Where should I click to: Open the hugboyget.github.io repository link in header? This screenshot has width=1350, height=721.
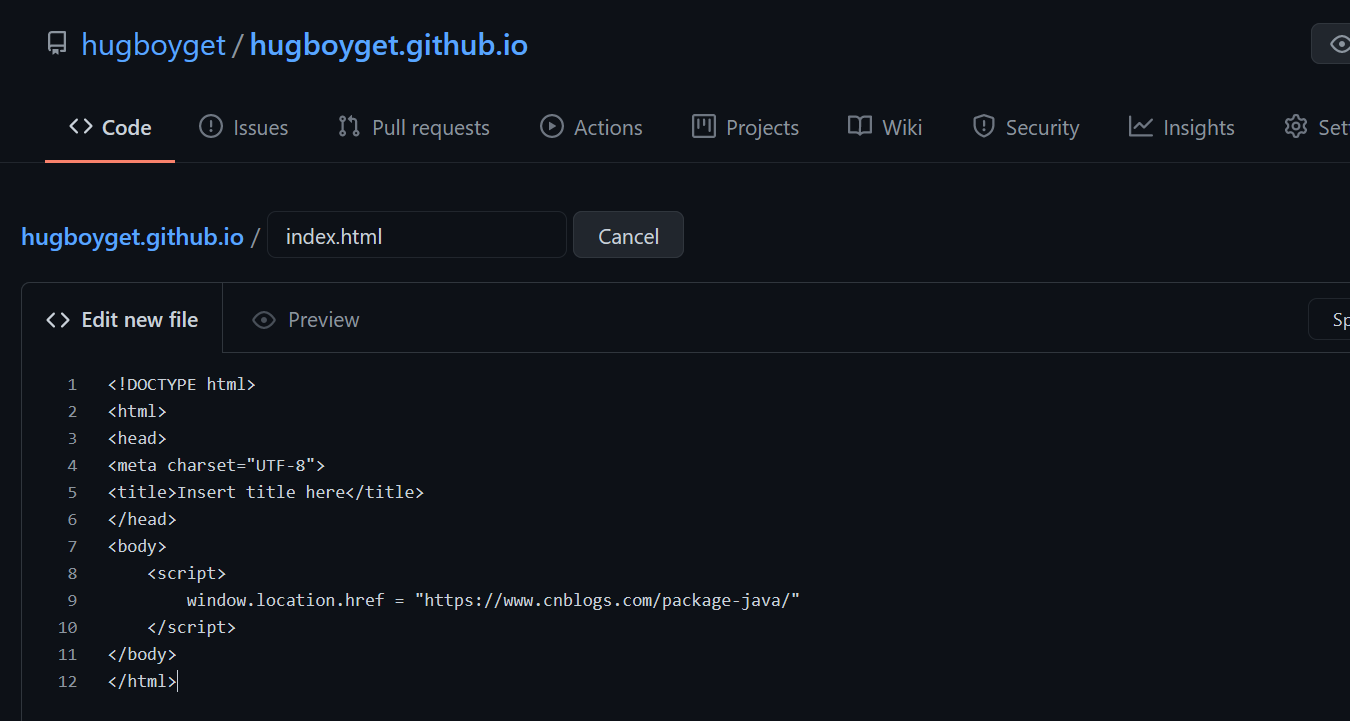point(388,46)
